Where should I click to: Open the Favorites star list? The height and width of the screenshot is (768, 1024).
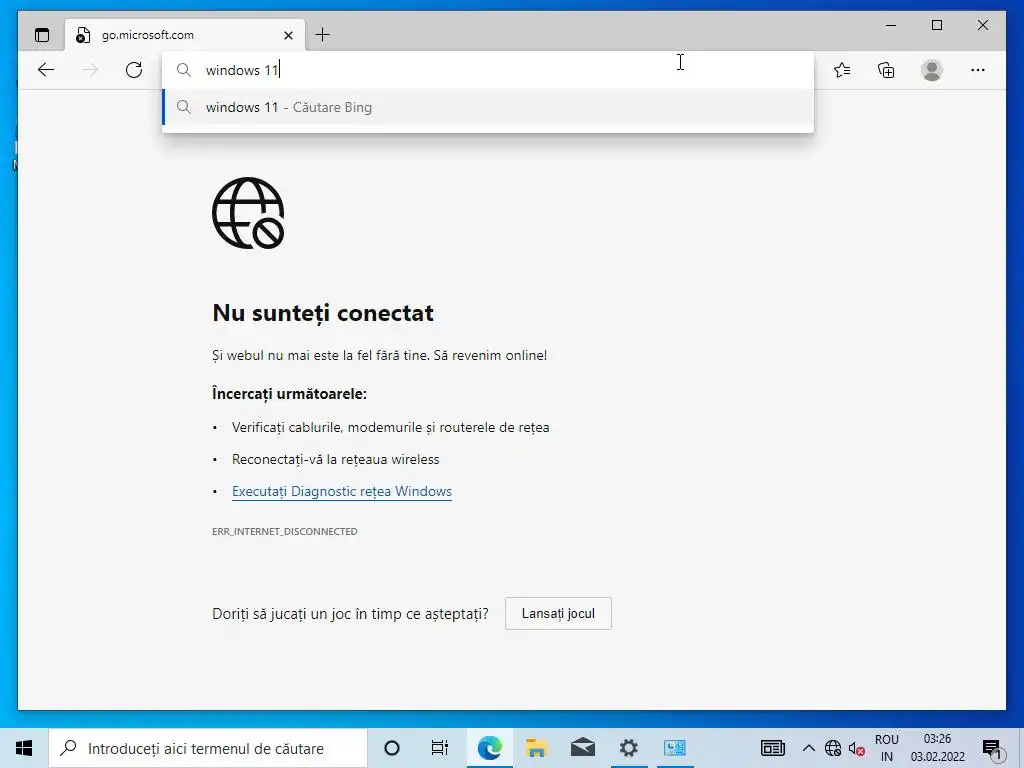(842, 70)
